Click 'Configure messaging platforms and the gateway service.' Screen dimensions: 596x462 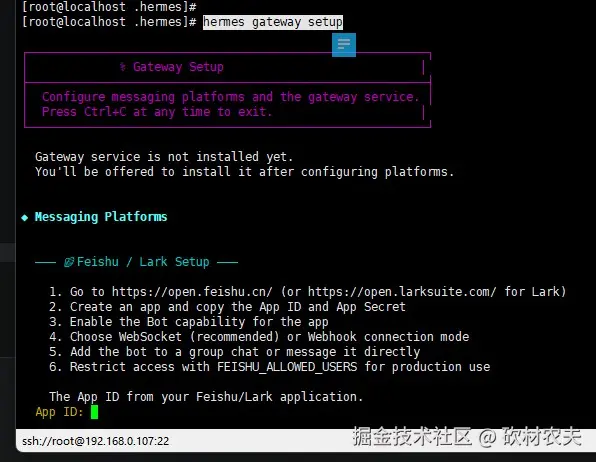[x=230, y=97]
